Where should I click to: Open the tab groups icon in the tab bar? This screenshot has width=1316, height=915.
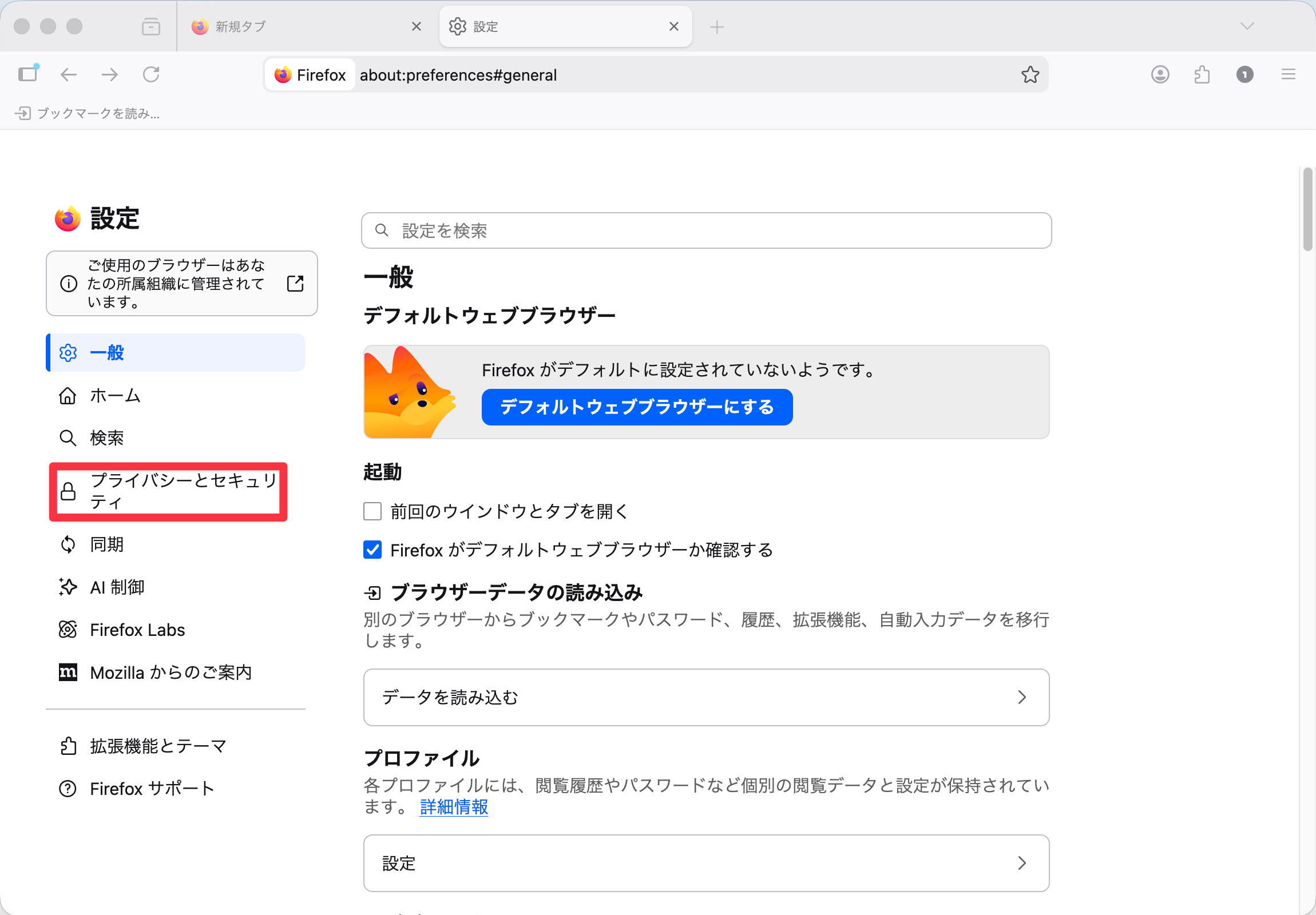(x=150, y=26)
